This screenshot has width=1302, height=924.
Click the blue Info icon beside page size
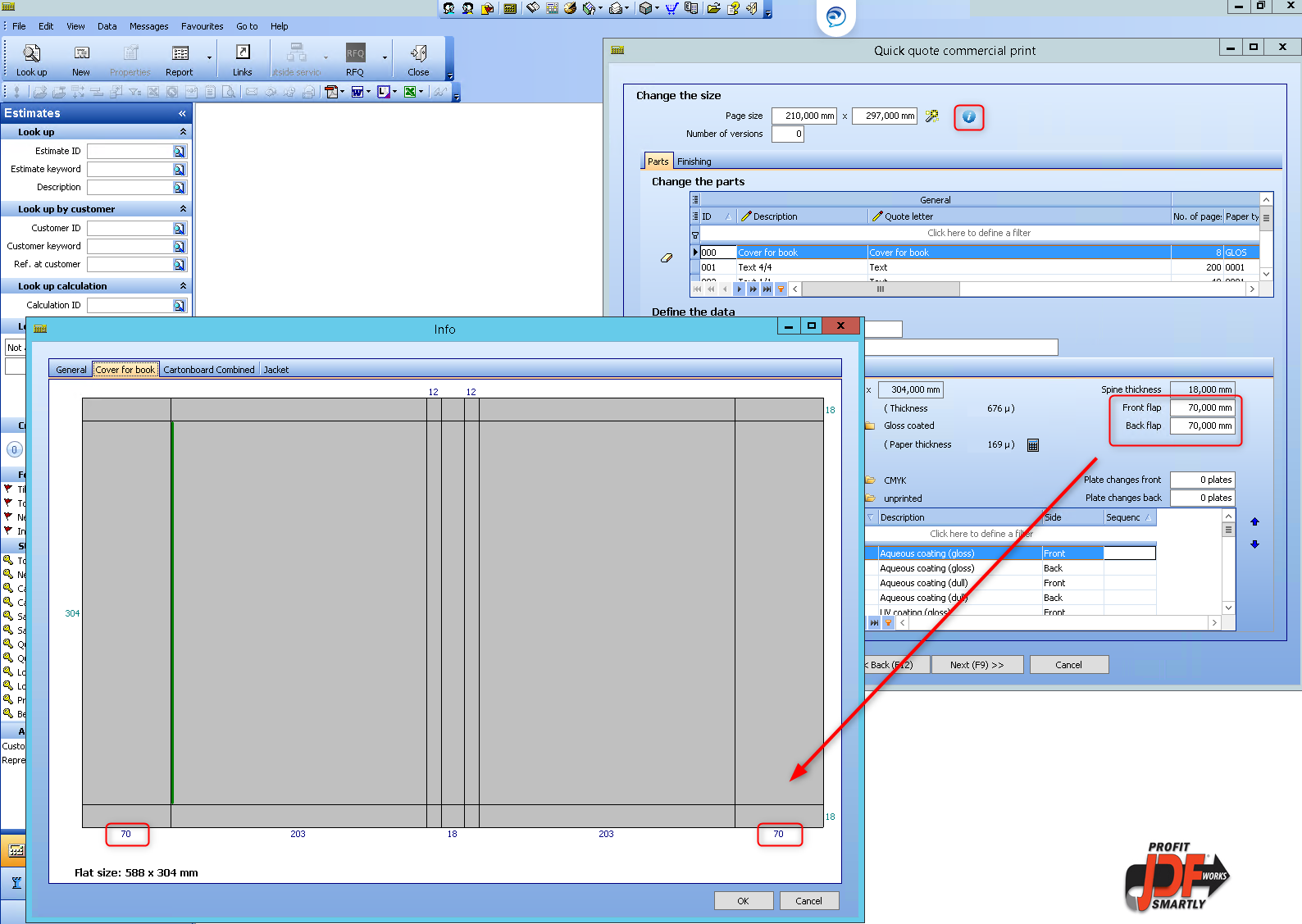968,116
